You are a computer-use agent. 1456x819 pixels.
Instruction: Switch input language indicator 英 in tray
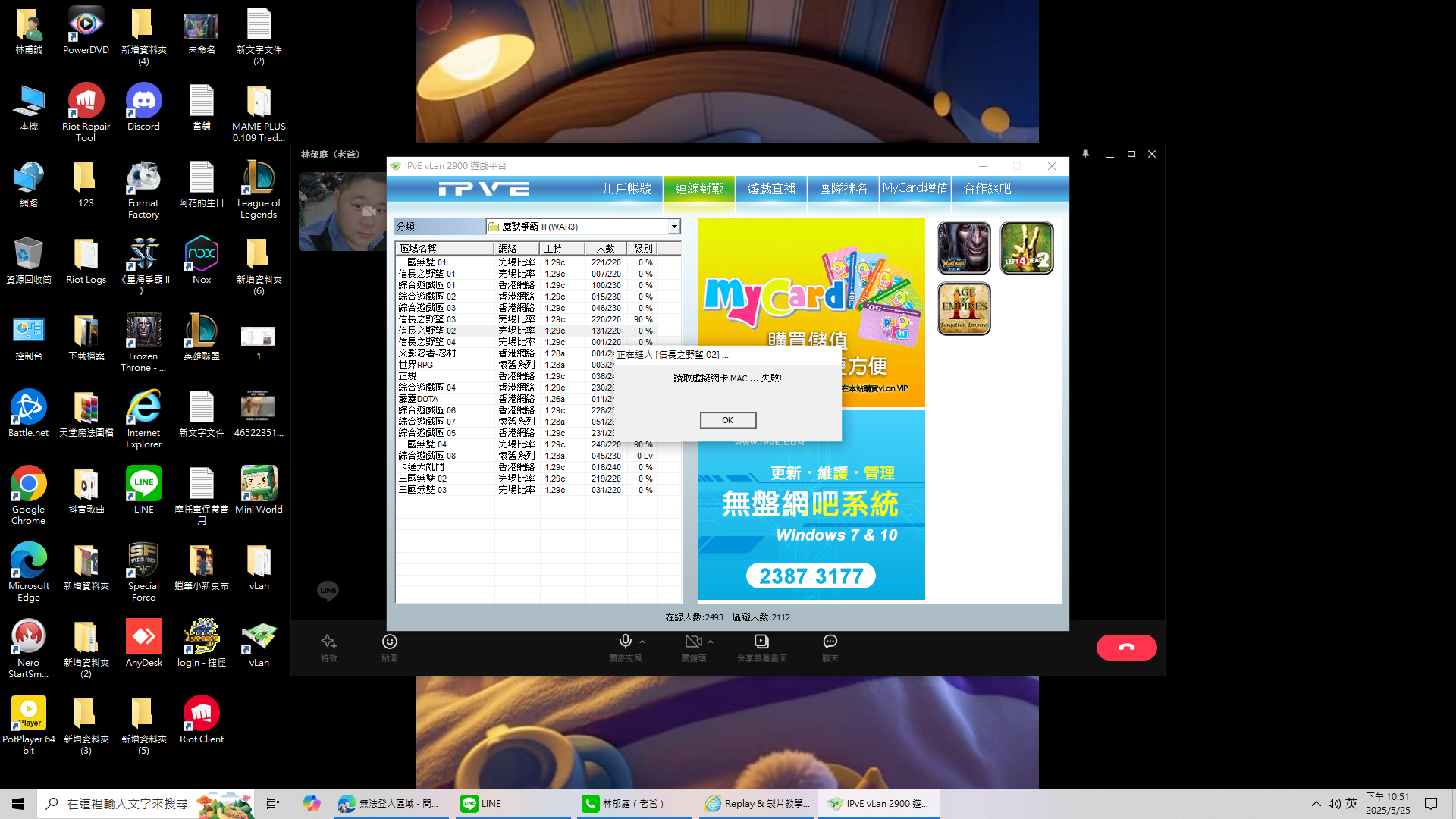pos(1351,803)
